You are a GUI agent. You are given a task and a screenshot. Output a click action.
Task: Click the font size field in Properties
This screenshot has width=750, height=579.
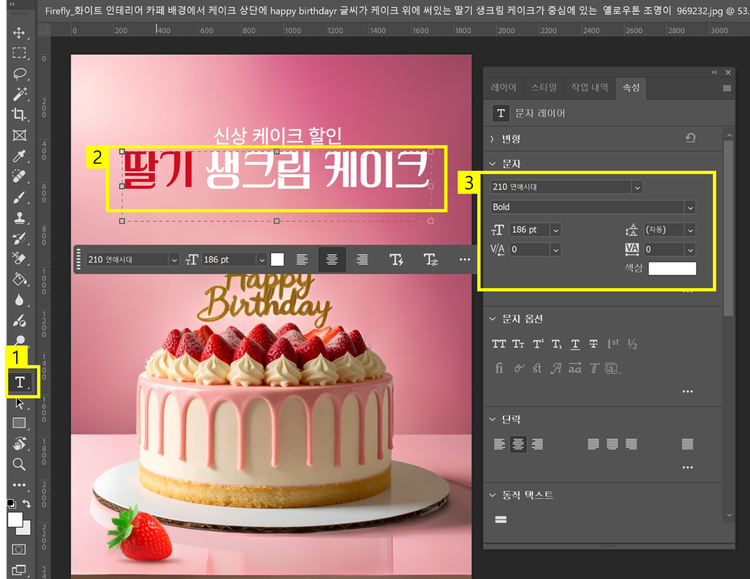coord(530,230)
